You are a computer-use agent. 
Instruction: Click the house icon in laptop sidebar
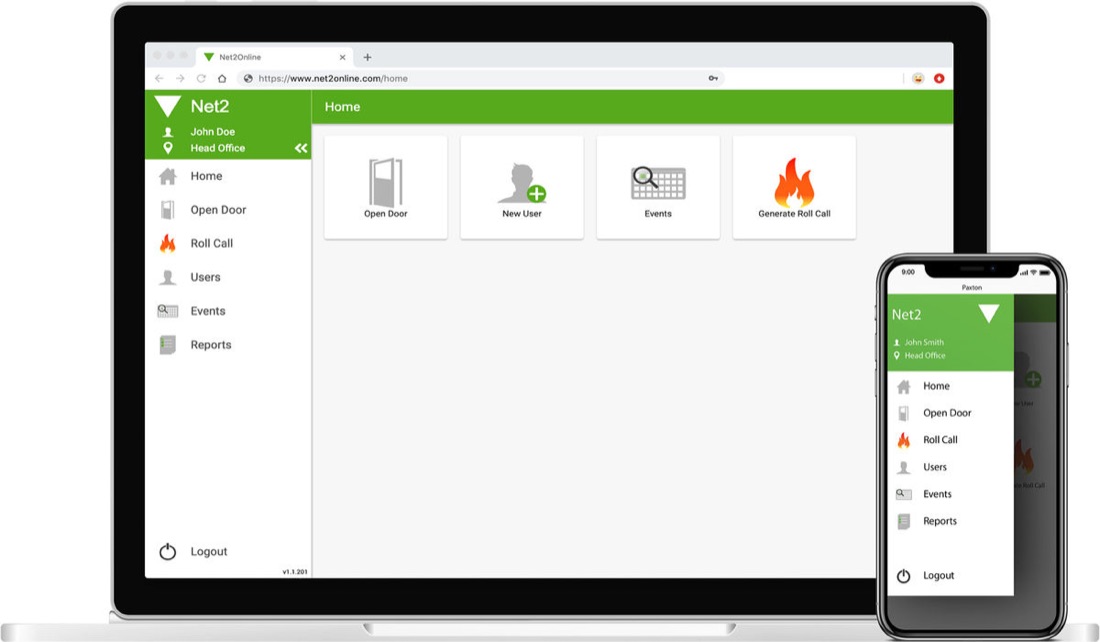168,176
